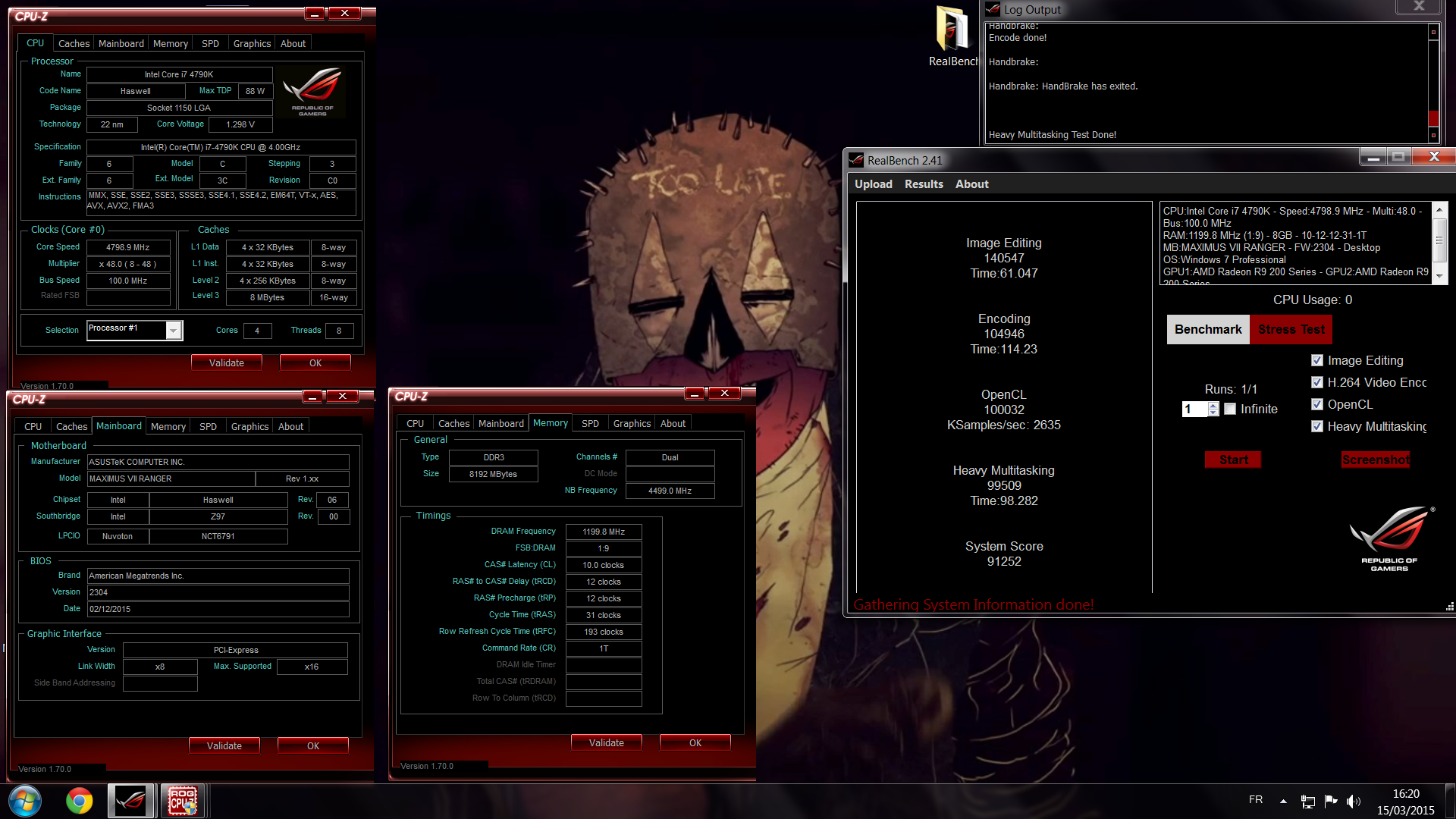Click the network tray icon

1307,801
